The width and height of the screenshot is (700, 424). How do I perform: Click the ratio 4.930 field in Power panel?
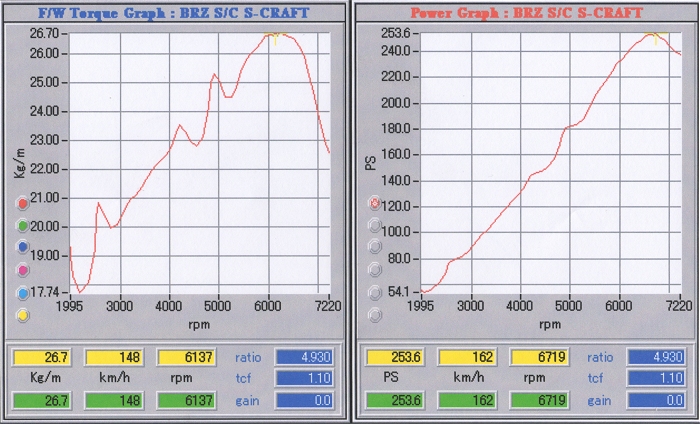(656, 357)
